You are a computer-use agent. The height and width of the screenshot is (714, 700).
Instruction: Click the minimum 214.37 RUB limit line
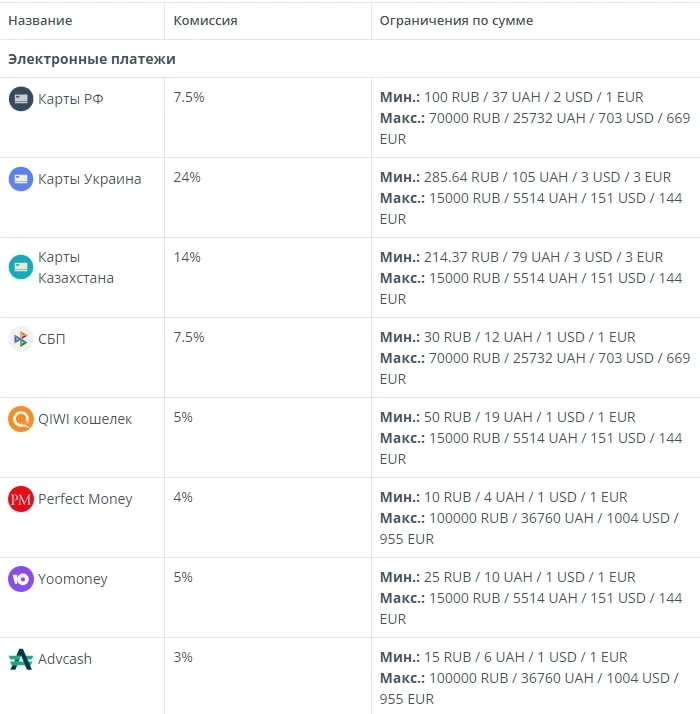521,257
